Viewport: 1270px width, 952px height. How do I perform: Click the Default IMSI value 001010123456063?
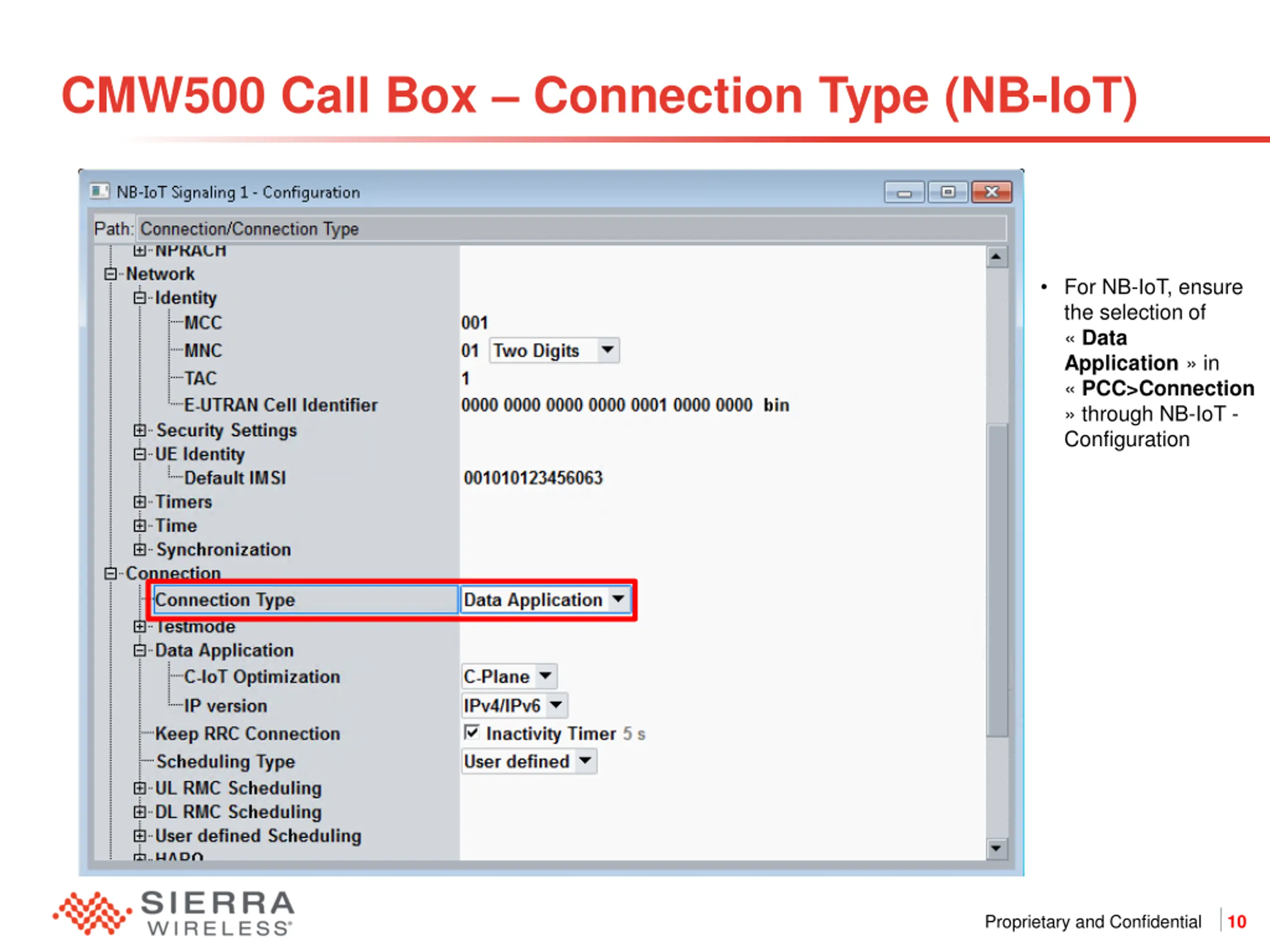click(x=533, y=478)
